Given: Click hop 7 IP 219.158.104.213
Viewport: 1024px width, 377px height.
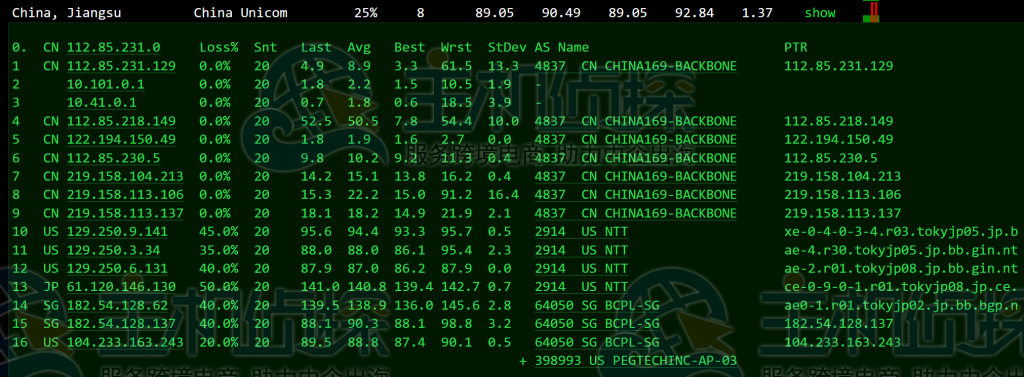Looking at the screenshot, I should 125,176.
